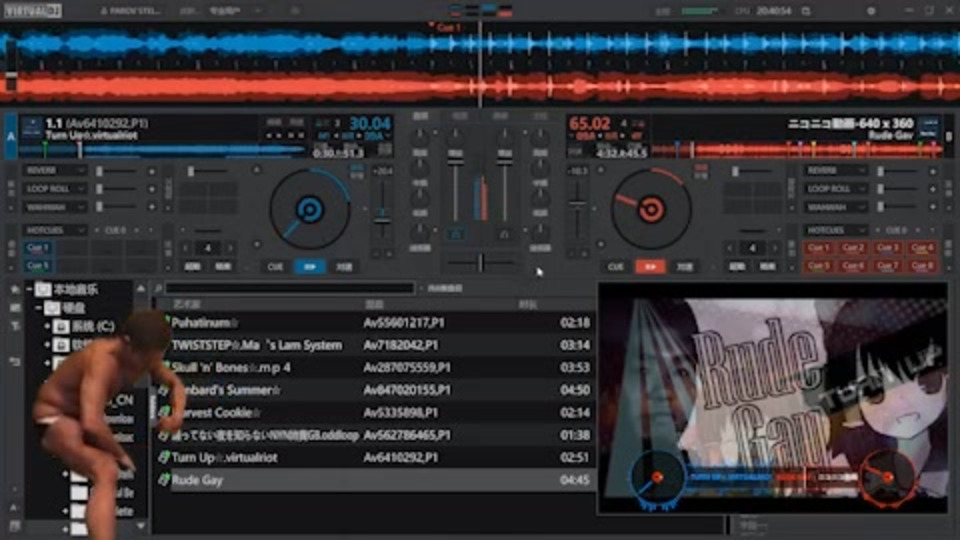Click the blue left deck jog wheel
Viewport: 960px width, 540px height.
[x=310, y=209]
